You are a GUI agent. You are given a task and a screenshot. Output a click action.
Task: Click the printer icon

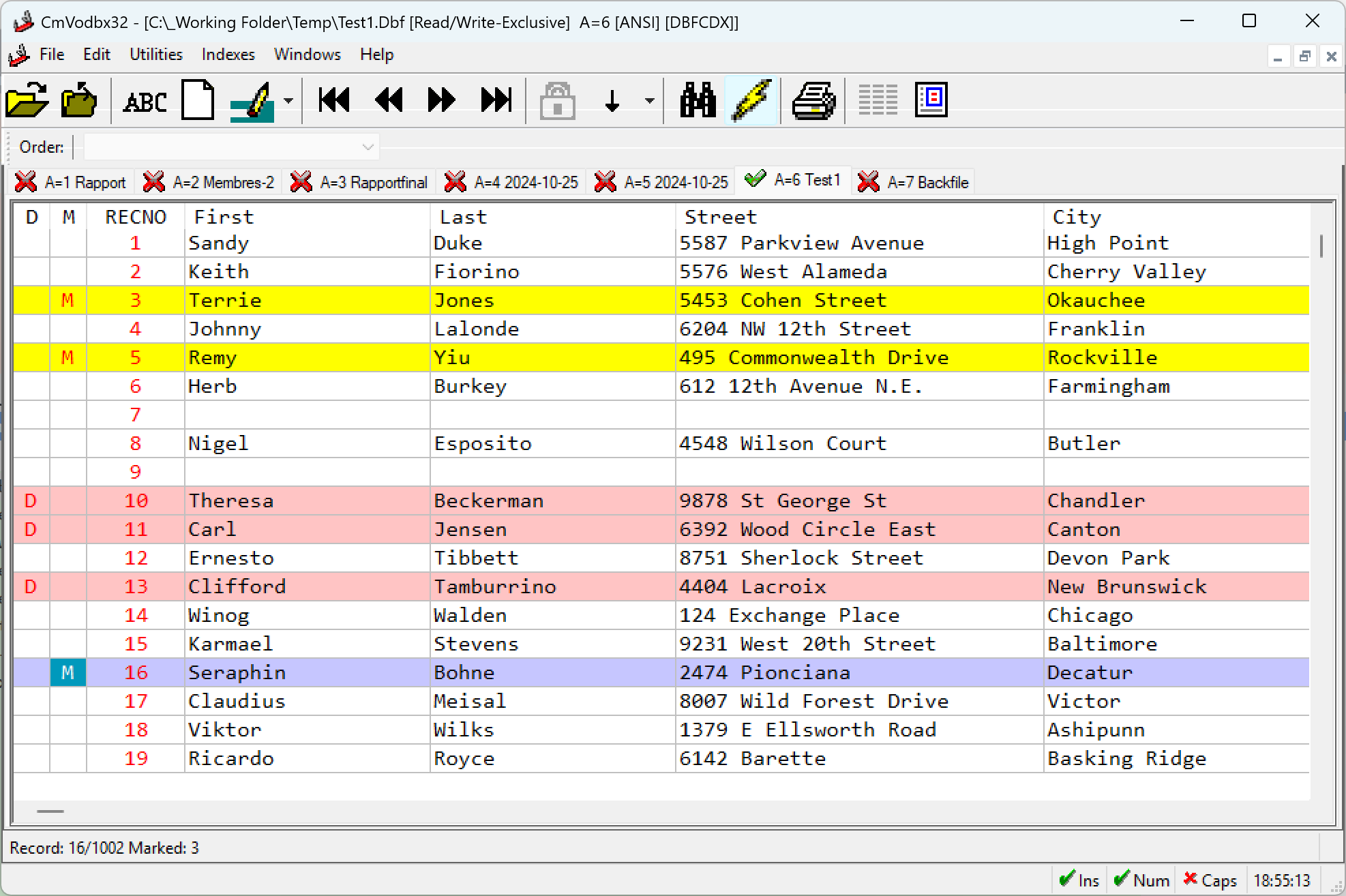813,100
